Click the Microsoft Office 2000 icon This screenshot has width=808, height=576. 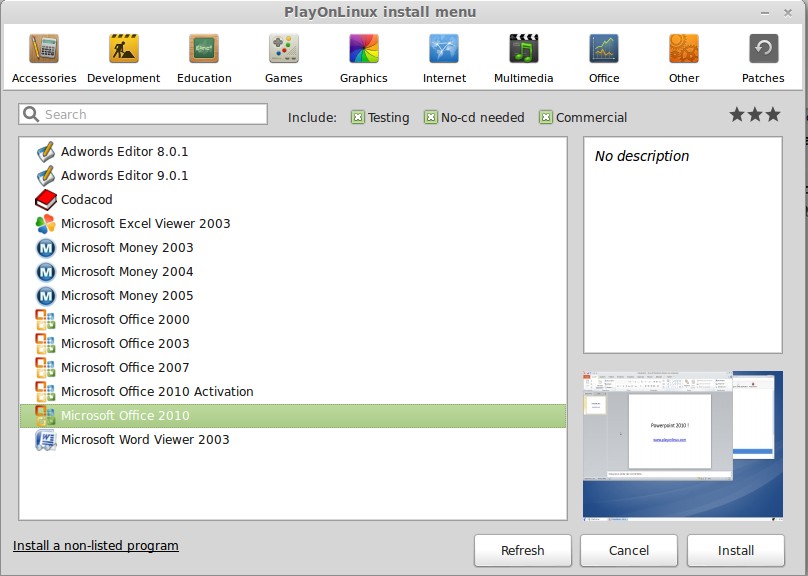[46, 319]
